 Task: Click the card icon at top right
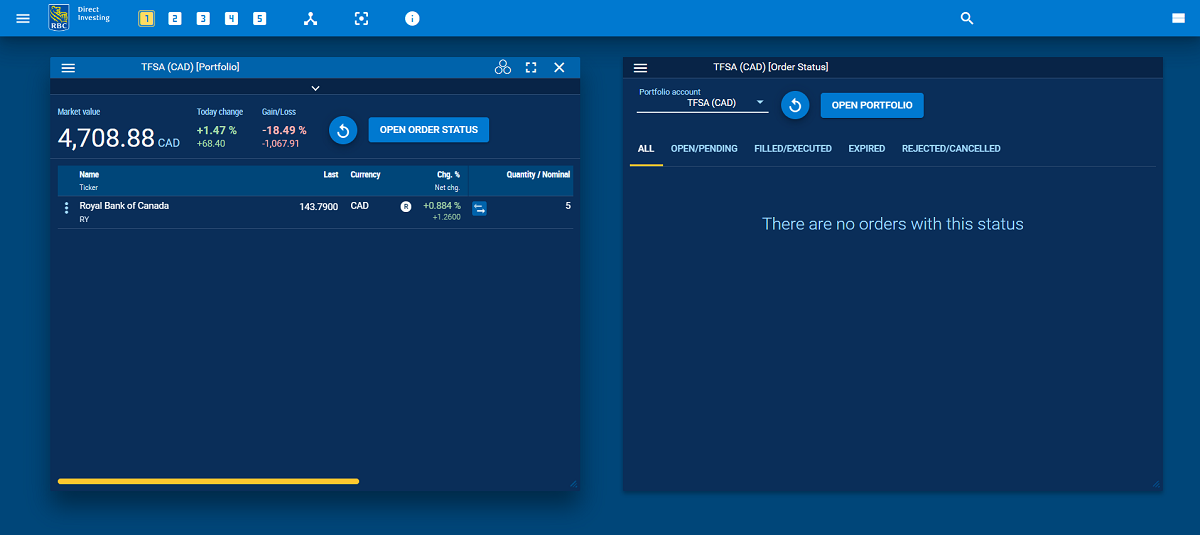click(x=1178, y=18)
